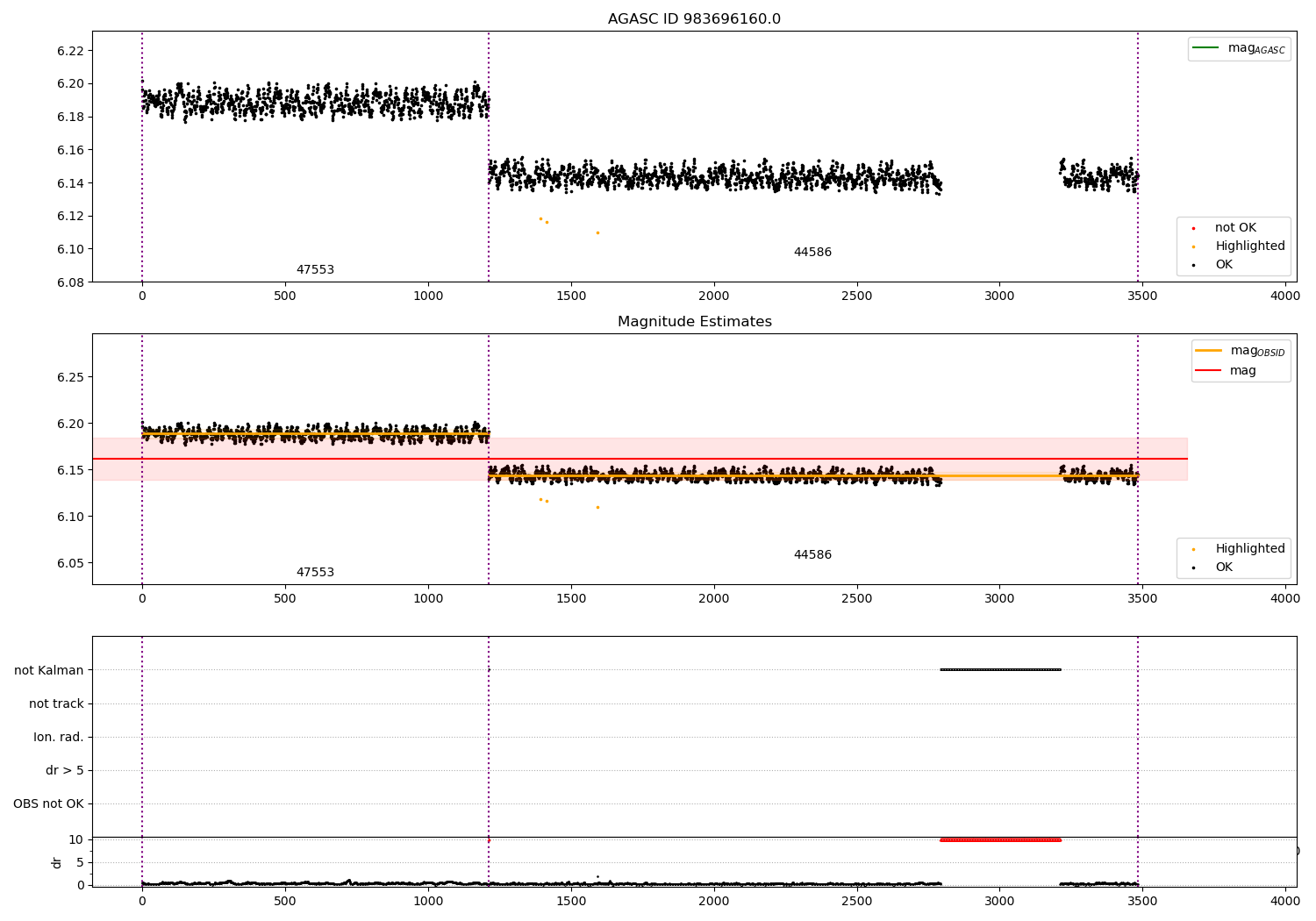
Task: Click the mag OBSID legend entry
Action: pos(1241,351)
